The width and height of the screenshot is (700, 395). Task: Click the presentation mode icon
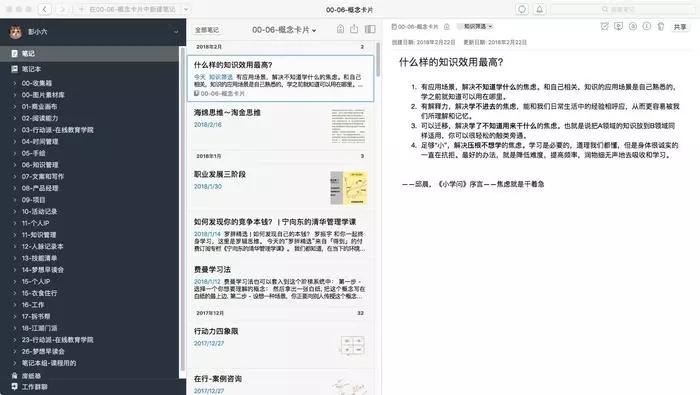click(618, 27)
